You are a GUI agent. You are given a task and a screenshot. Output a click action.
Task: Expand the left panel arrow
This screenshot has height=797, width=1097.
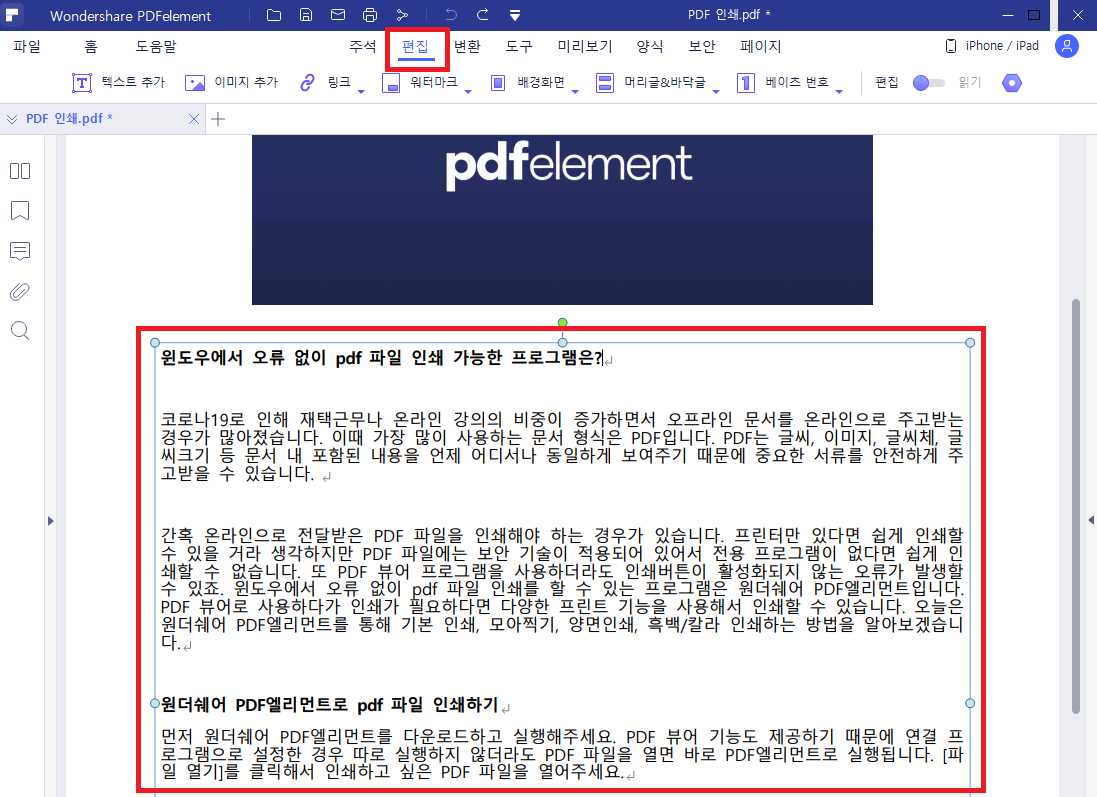[x=50, y=521]
